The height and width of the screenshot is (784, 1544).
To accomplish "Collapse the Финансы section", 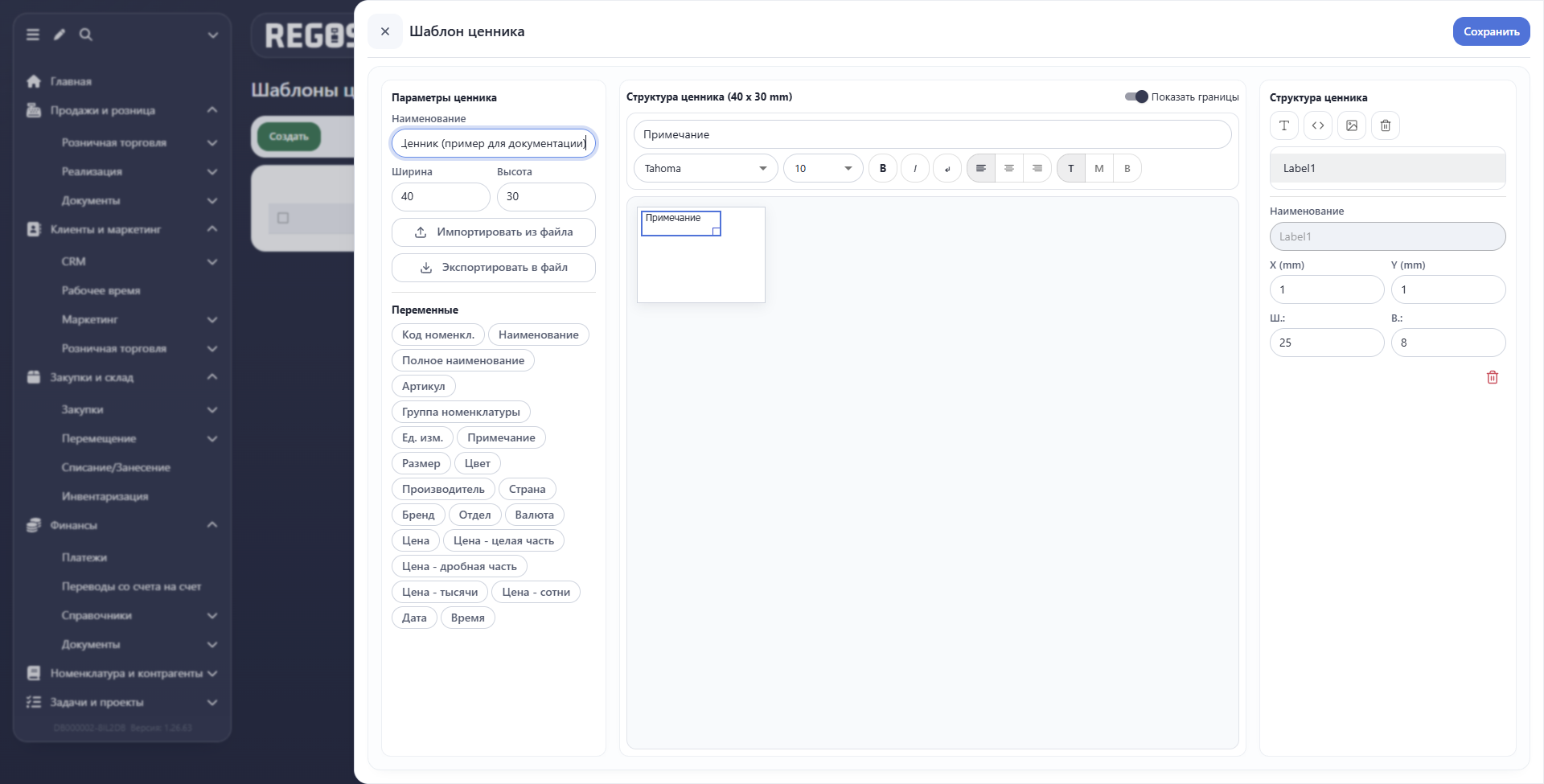I will coord(212,525).
